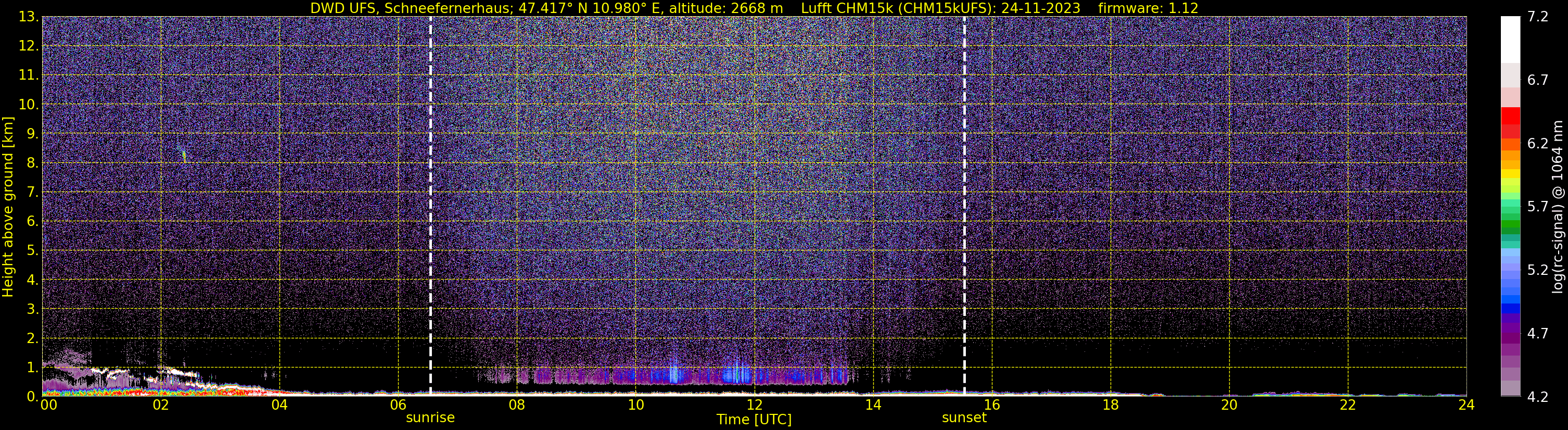The width and height of the screenshot is (1568, 430).
Task: Click the y-axis tick label '12.'
Action: (29, 46)
